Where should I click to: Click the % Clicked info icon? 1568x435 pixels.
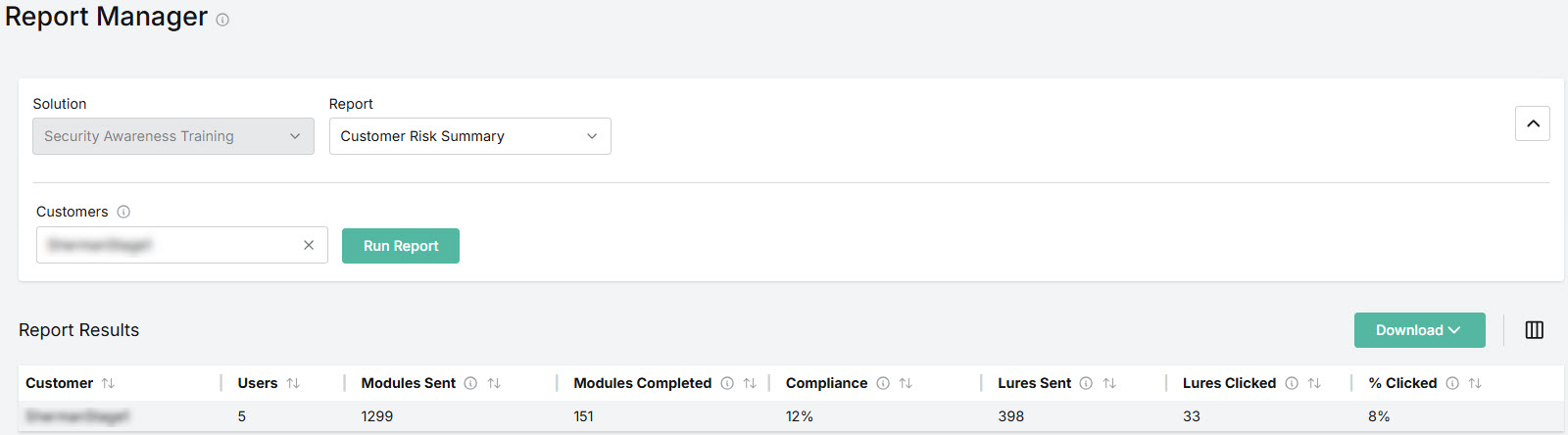1452,383
